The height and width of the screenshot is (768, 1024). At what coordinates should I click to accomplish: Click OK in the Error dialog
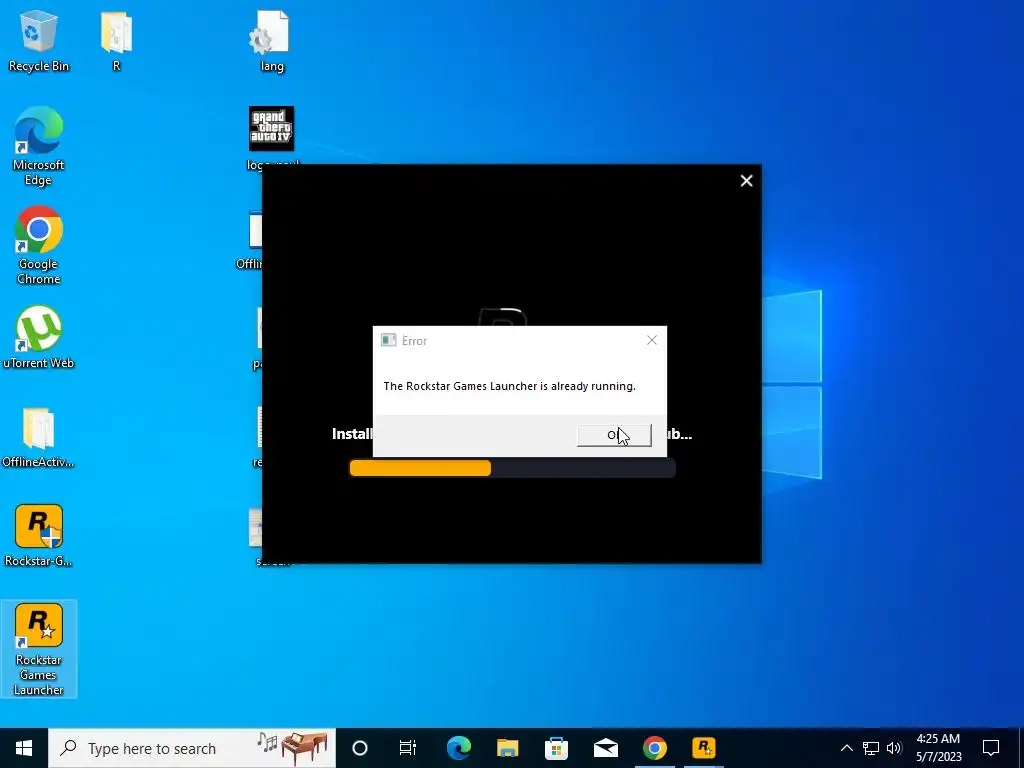pos(614,435)
